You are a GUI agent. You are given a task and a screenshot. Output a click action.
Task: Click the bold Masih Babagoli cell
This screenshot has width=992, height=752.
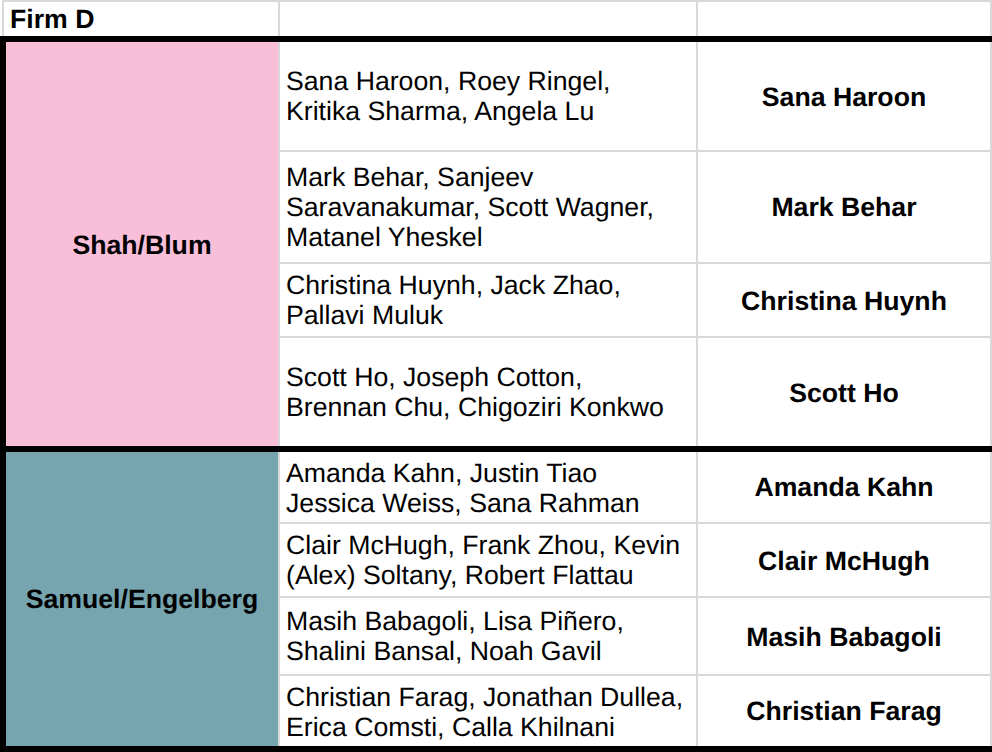844,636
